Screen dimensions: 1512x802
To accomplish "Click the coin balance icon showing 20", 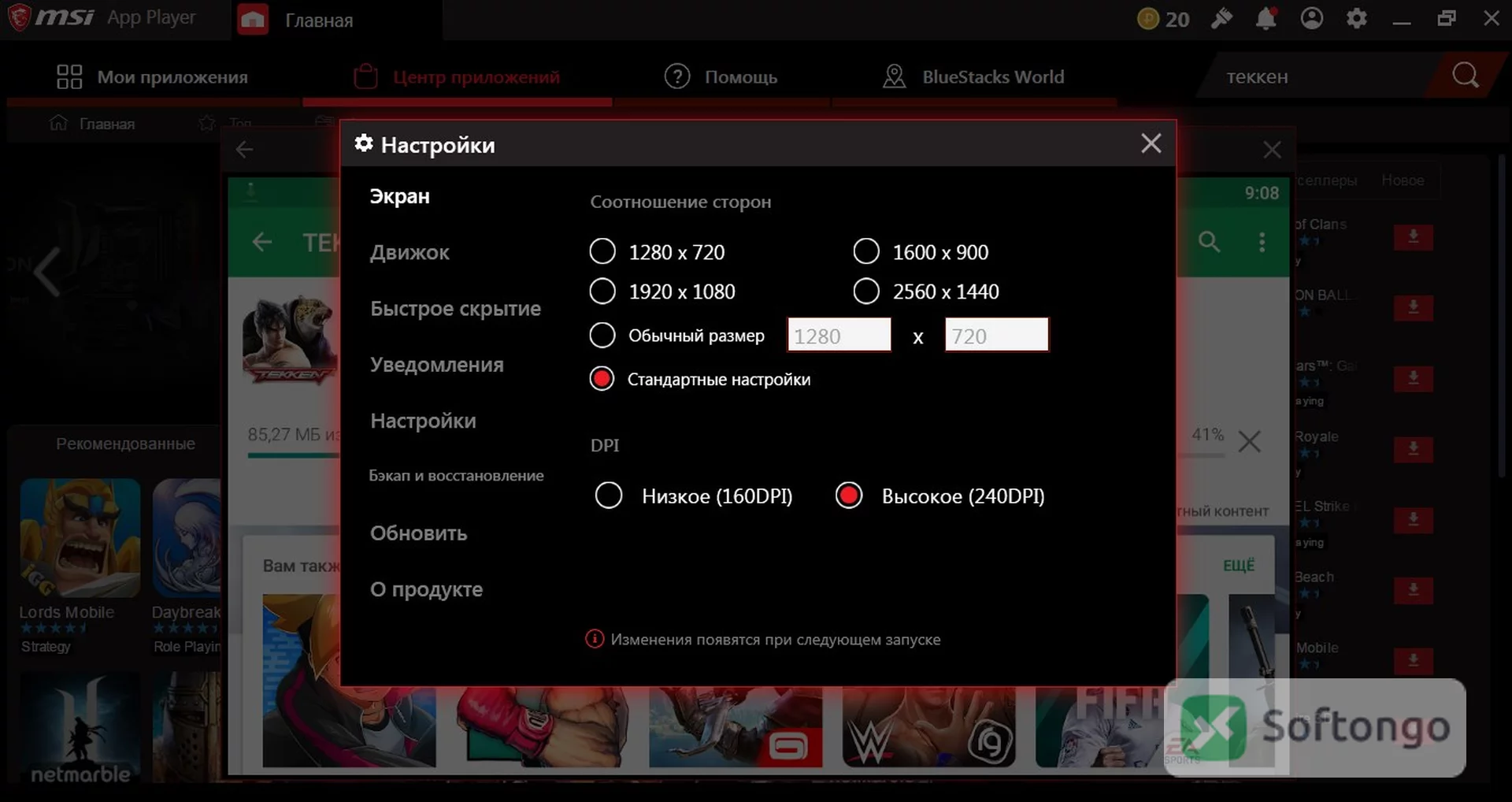I will [x=1148, y=18].
